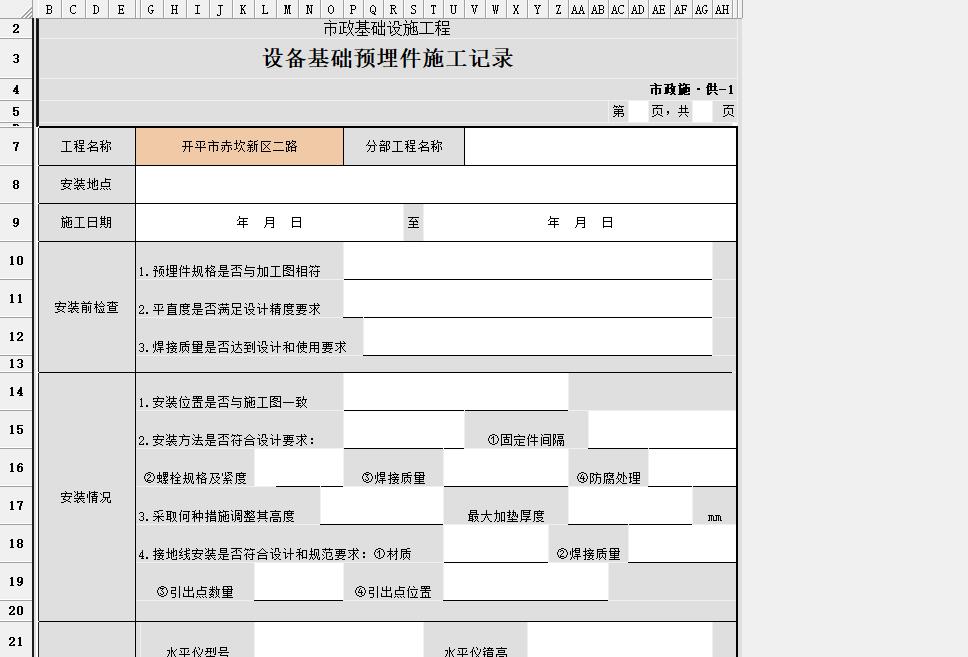This screenshot has width=968, height=657.
Task: Select the 安装地点 label cell
Action: pyautogui.click(x=84, y=184)
